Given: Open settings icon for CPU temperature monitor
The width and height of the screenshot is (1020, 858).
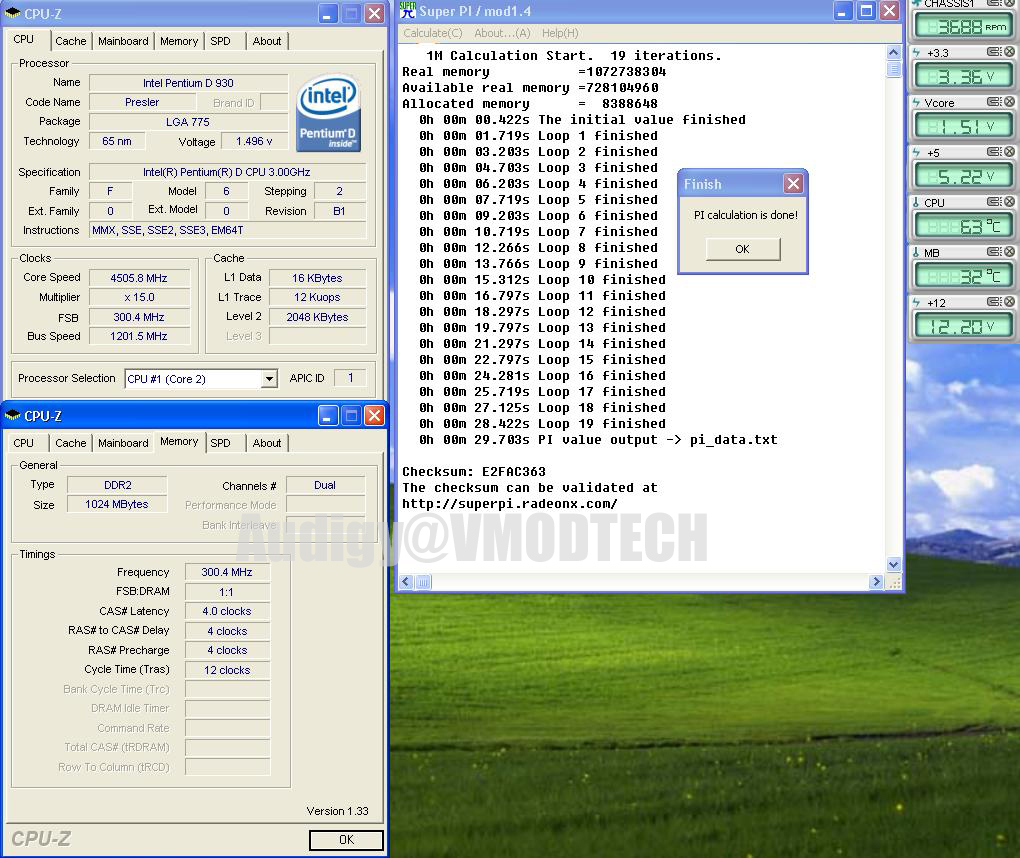Looking at the screenshot, I should point(994,202).
